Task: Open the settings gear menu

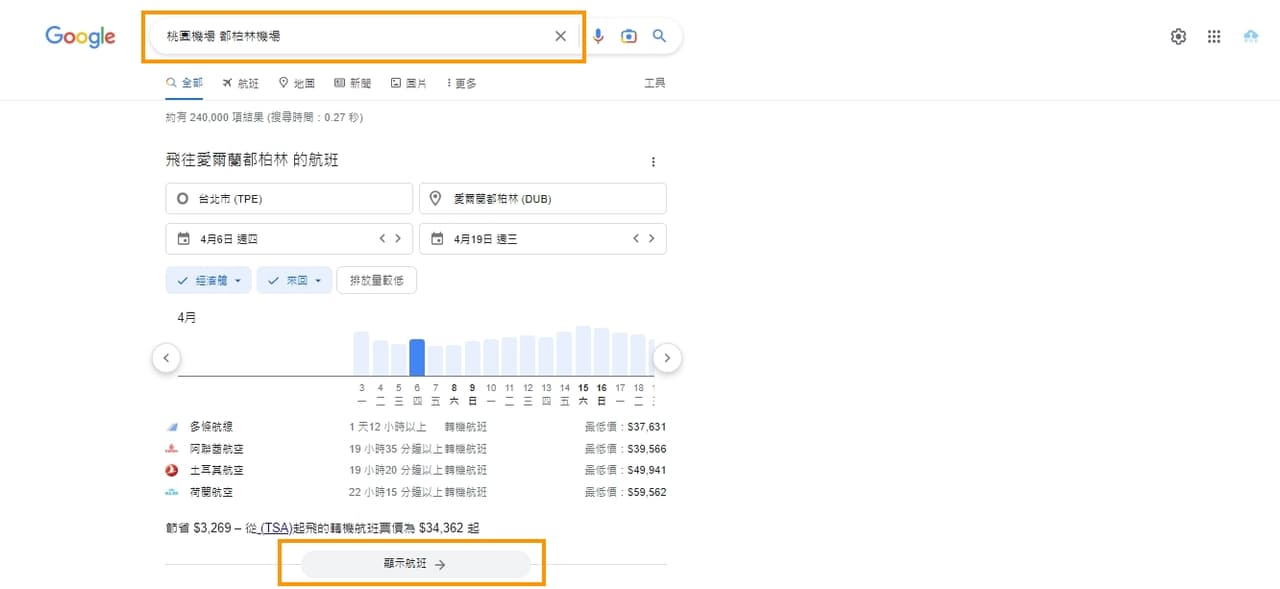Action: [1178, 36]
